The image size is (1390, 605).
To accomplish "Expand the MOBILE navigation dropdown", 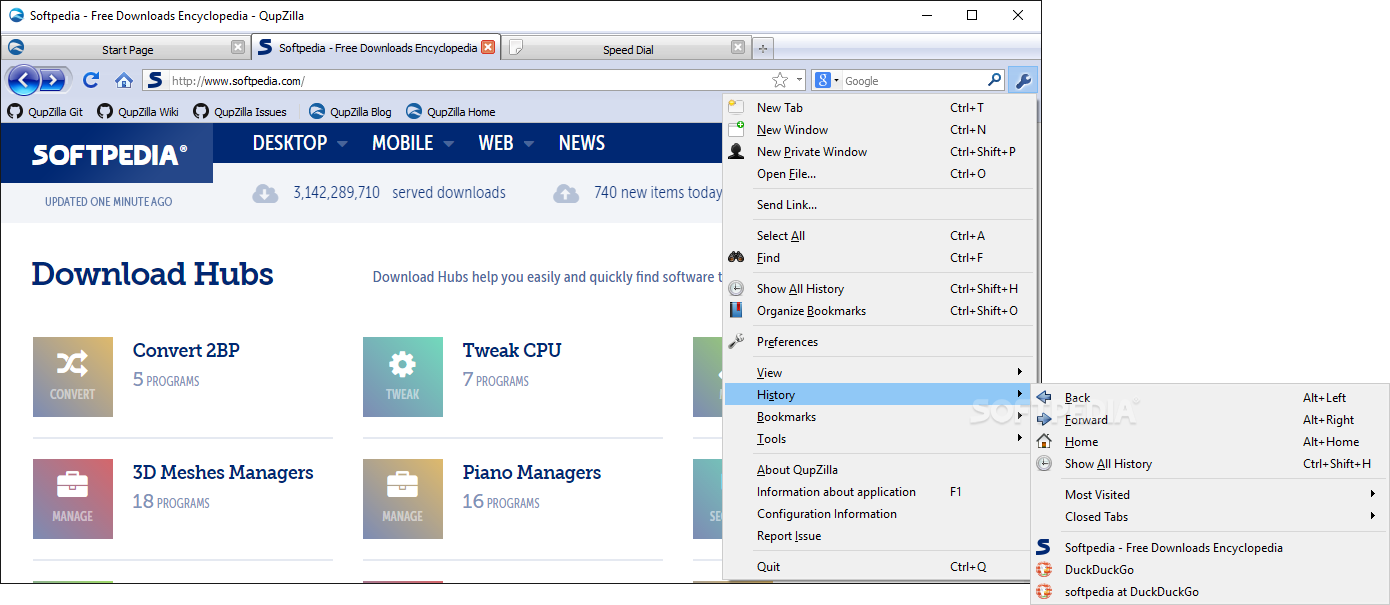I will click(x=448, y=144).
